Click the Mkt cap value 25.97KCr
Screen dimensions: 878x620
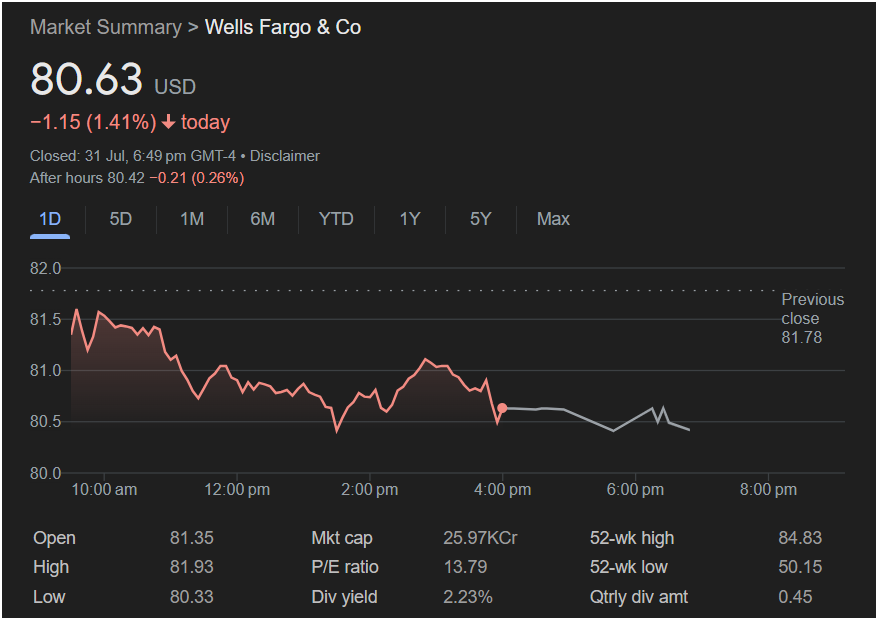tap(480, 538)
